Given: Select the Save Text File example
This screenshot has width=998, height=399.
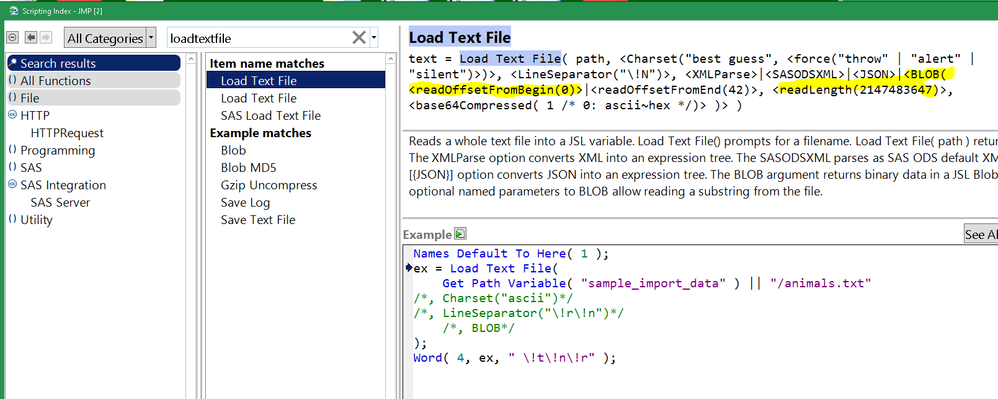Looking at the screenshot, I should click(x=258, y=220).
